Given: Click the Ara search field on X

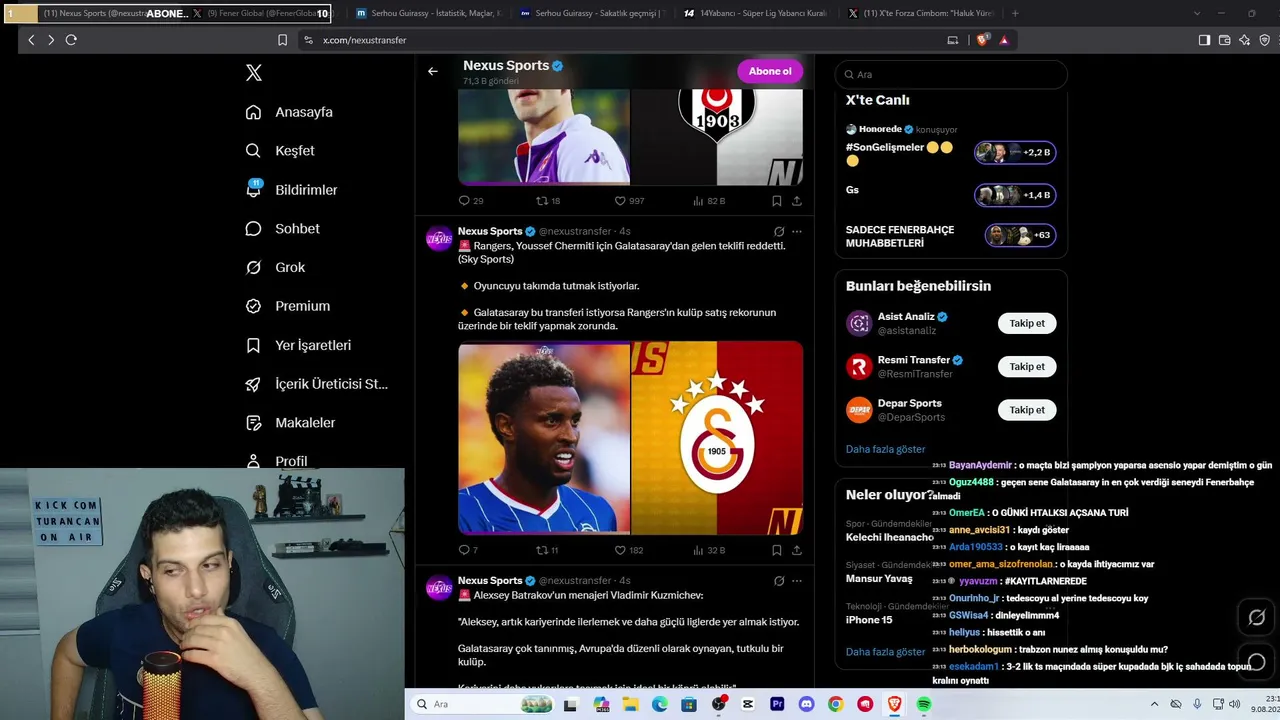Looking at the screenshot, I should 951,74.
